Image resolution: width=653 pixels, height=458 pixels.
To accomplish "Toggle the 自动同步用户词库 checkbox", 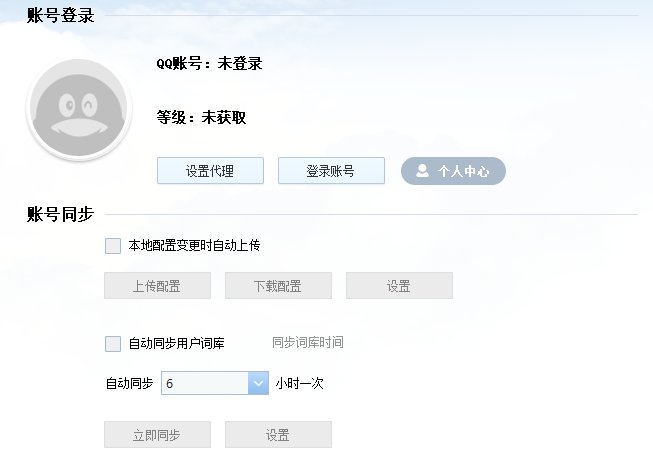I will point(113,344).
